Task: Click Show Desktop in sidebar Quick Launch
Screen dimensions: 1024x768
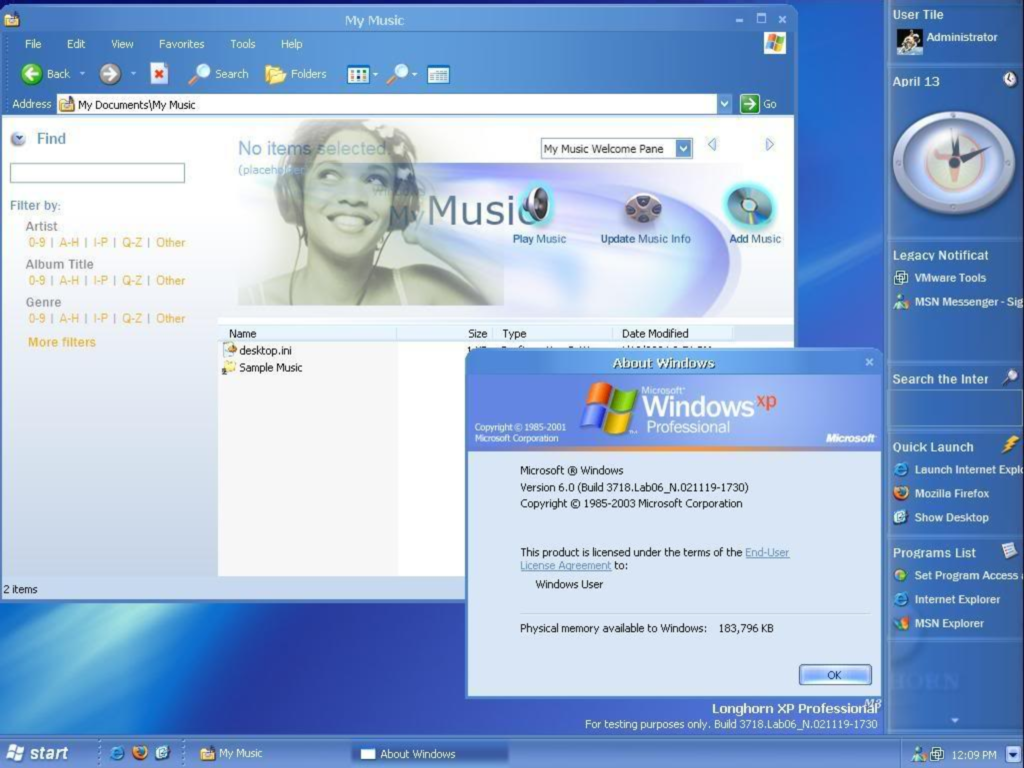Action: coord(942,517)
